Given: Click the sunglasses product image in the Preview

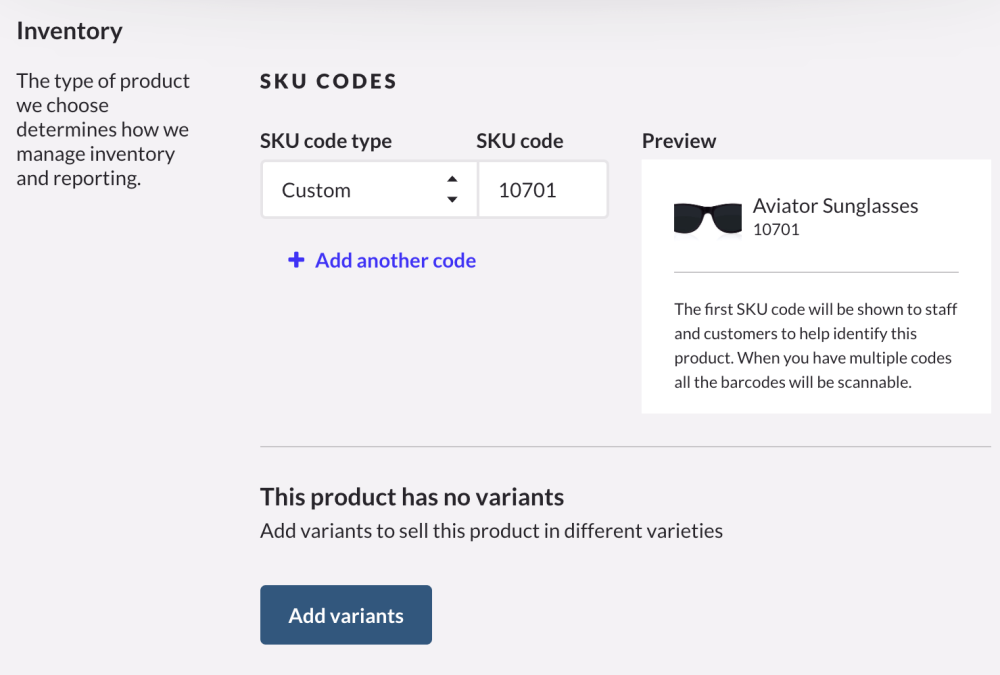Looking at the screenshot, I should (x=707, y=216).
